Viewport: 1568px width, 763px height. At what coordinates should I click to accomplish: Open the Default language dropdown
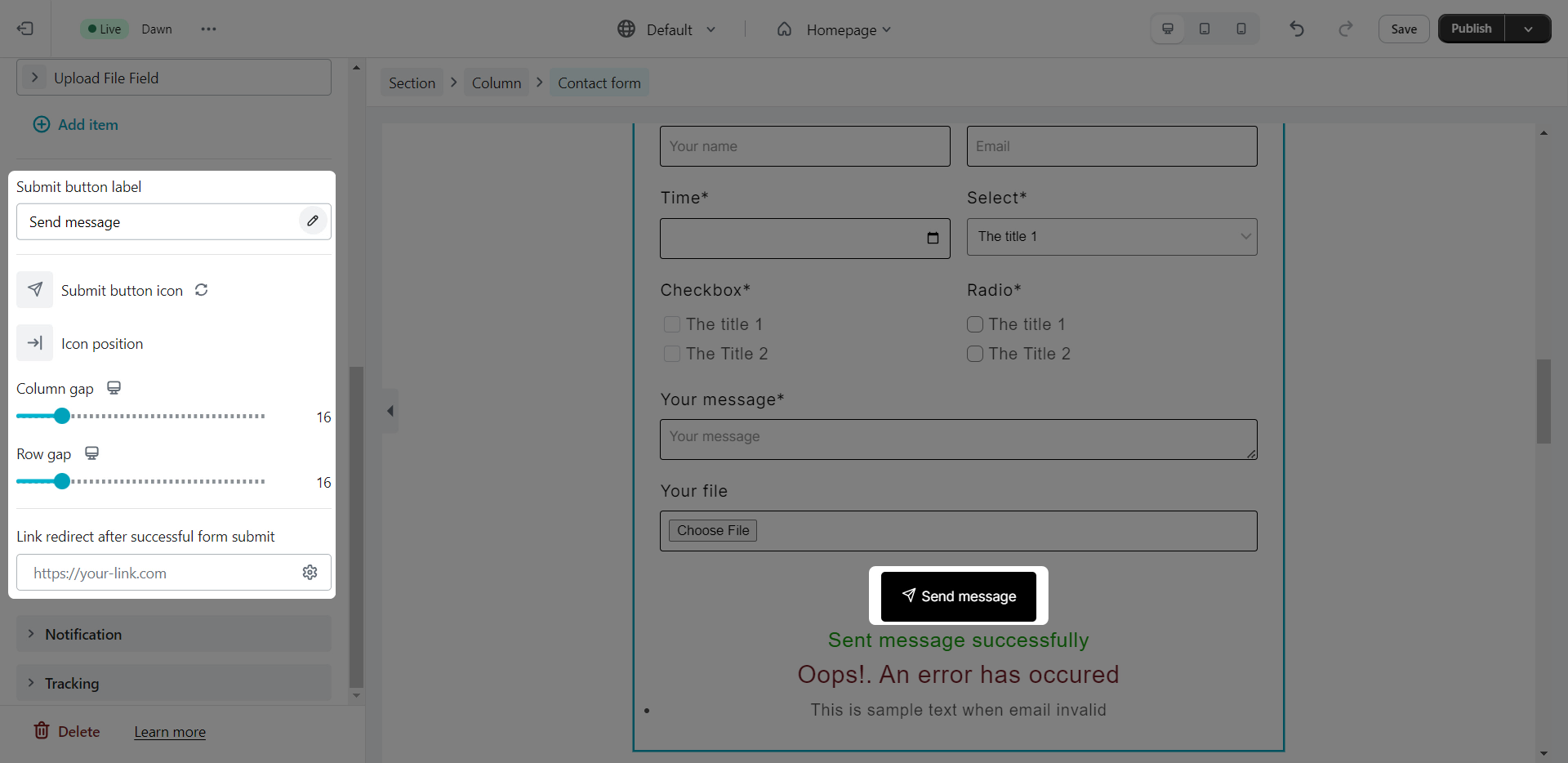667,29
